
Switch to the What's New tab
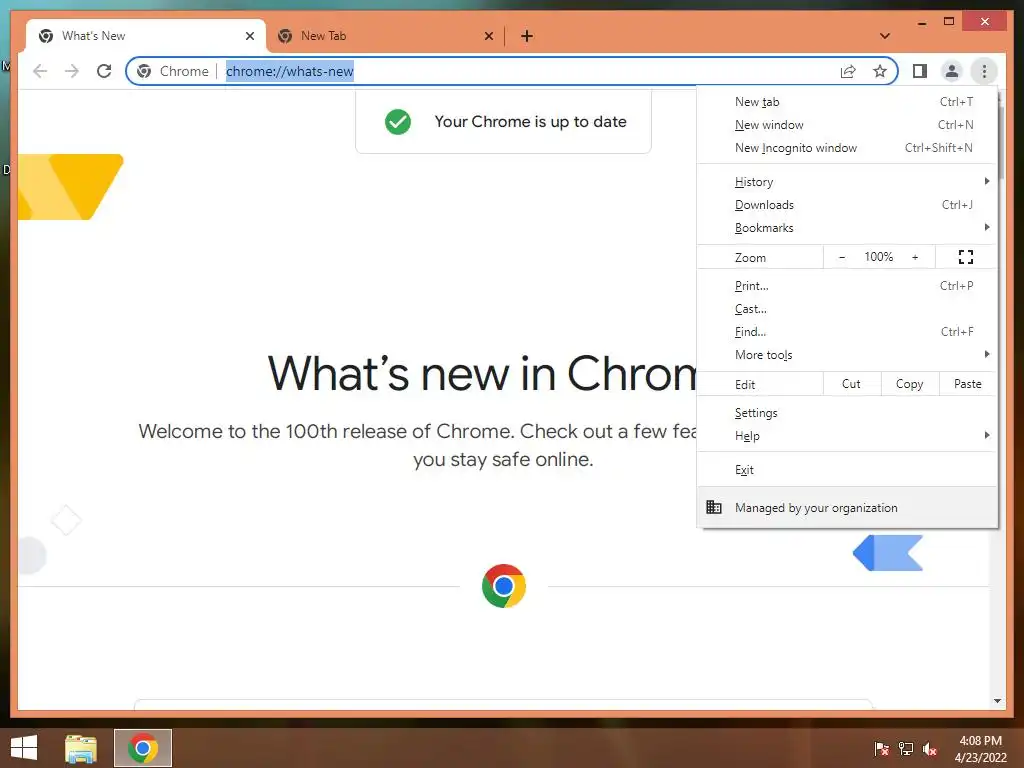tap(146, 36)
